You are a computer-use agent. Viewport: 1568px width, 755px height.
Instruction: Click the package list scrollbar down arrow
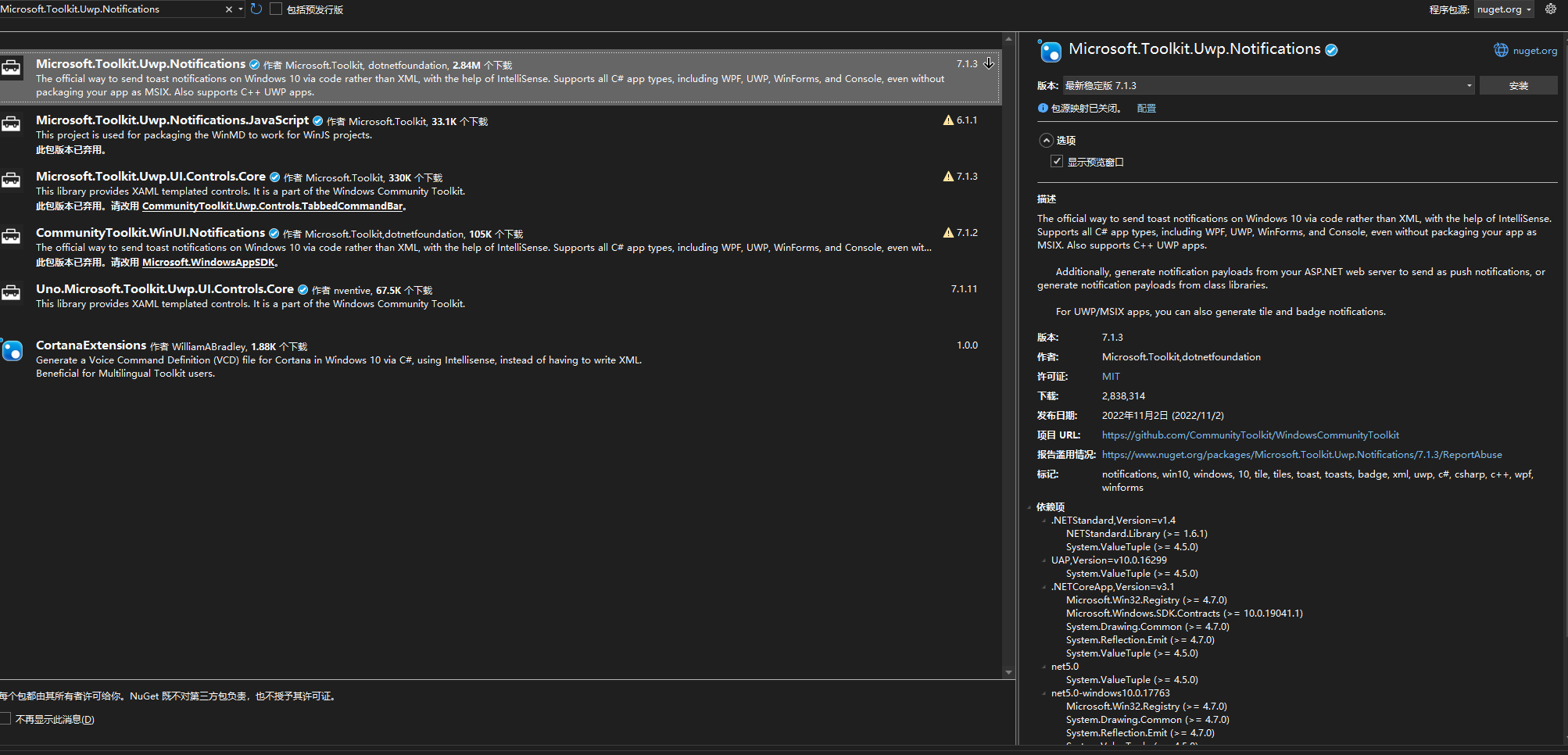(1008, 672)
